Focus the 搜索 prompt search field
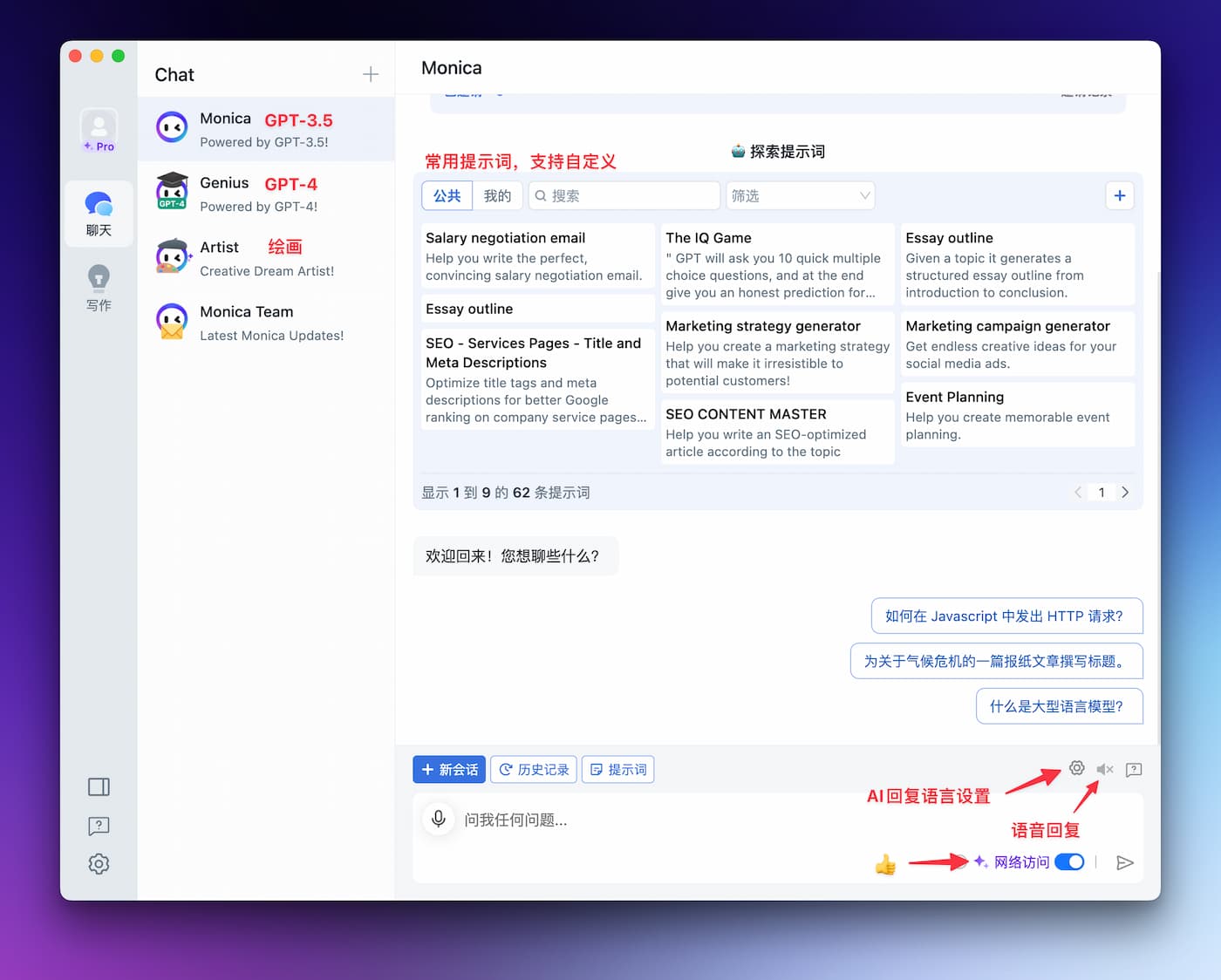The image size is (1221, 980). point(624,195)
